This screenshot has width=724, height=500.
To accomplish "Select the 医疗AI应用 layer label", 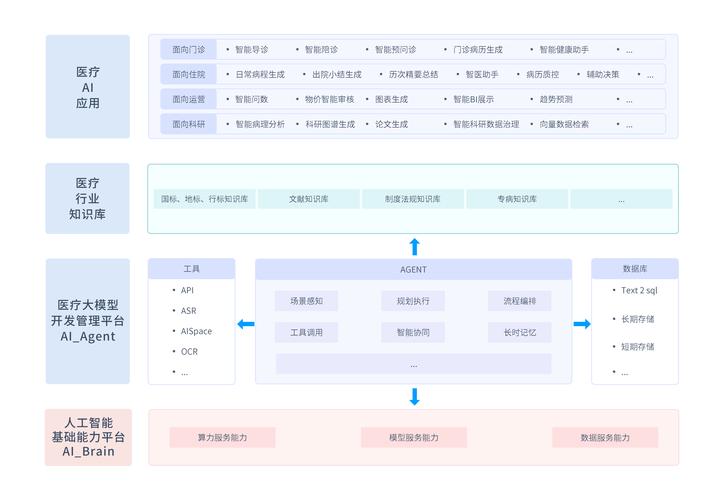I will point(88,87).
